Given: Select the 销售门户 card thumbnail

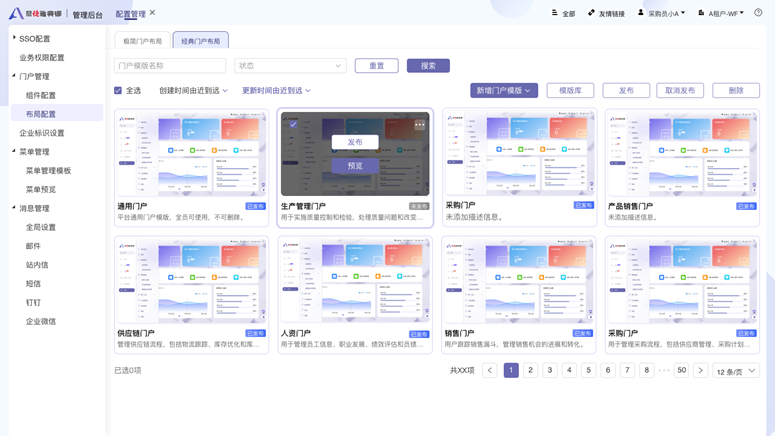Looking at the screenshot, I should coord(518,281).
